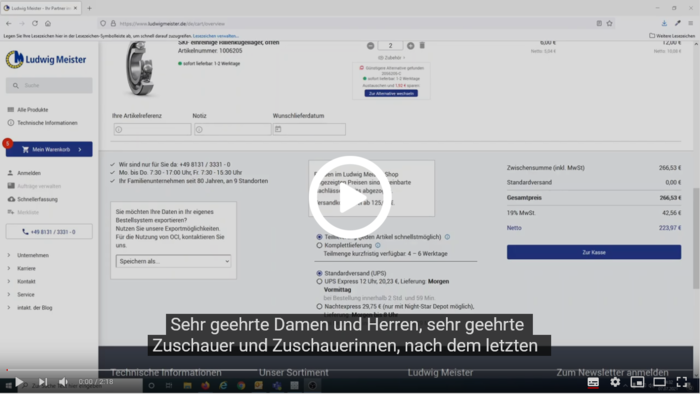Open Weitere Lesezeichen folder
This screenshot has width=700, height=394.
[672, 36]
